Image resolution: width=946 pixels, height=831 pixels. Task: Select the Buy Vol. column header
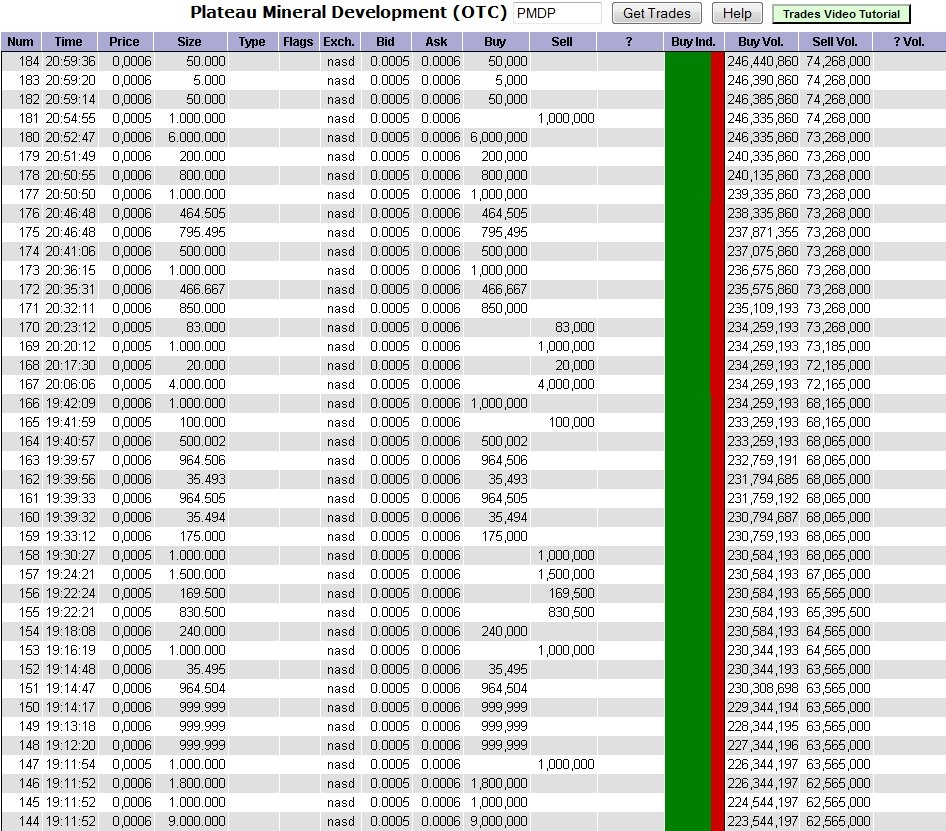tap(762, 42)
